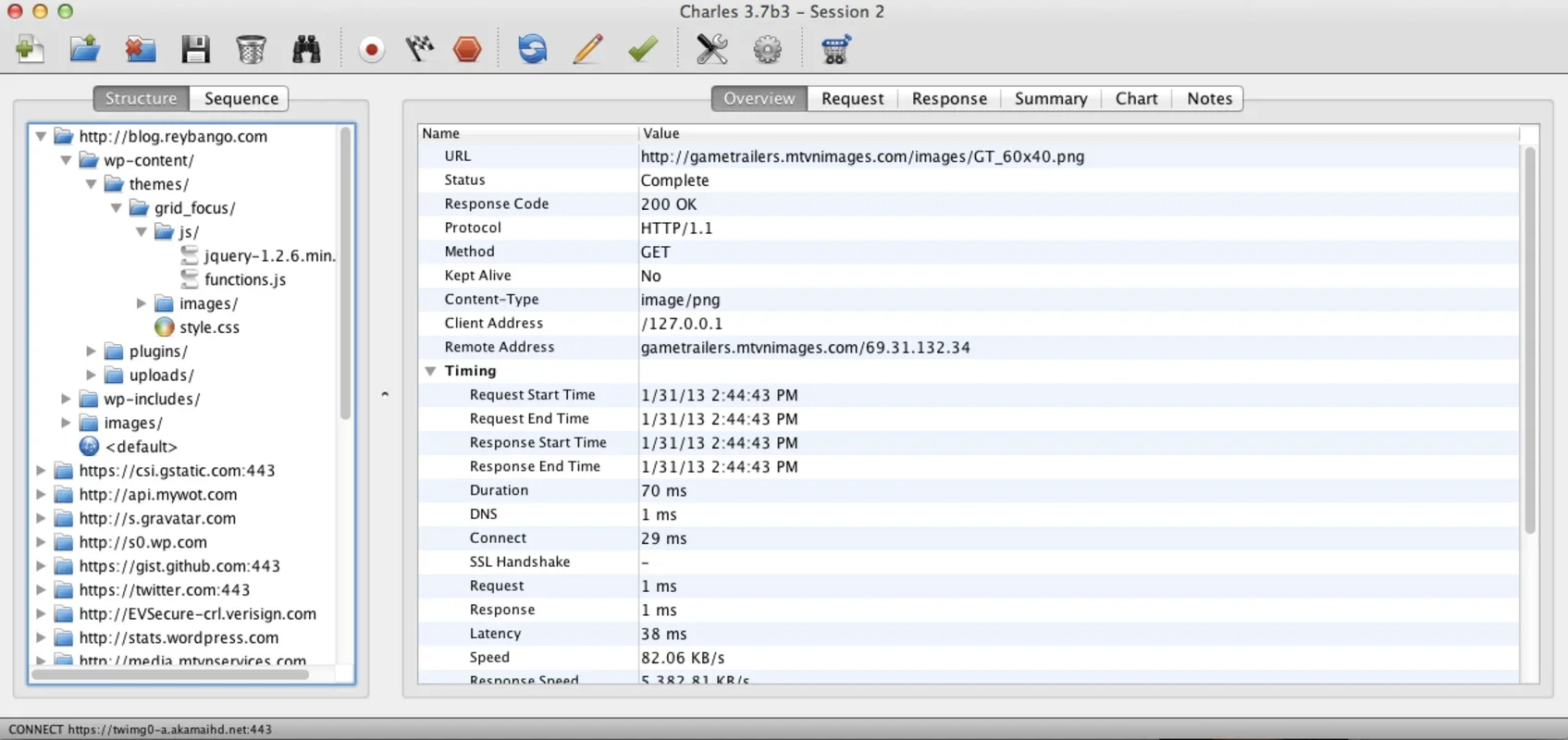Collapse the js/ folder

point(141,232)
